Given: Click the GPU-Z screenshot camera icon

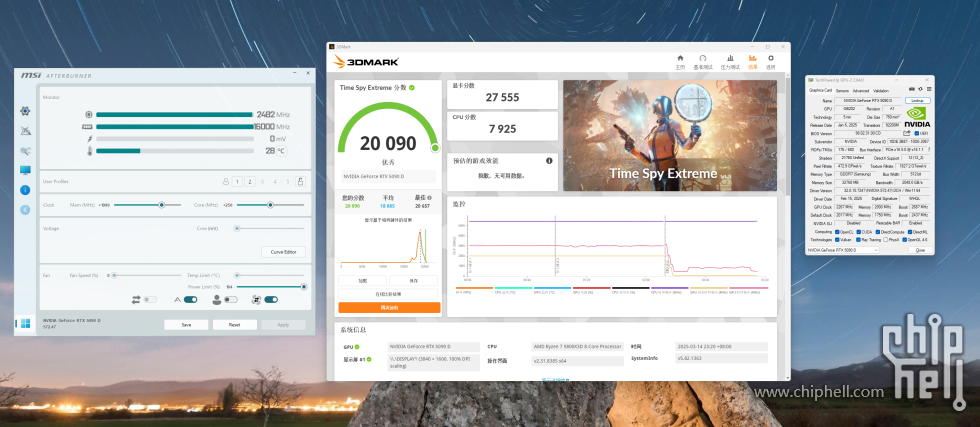Looking at the screenshot, I should click(912, 89).
